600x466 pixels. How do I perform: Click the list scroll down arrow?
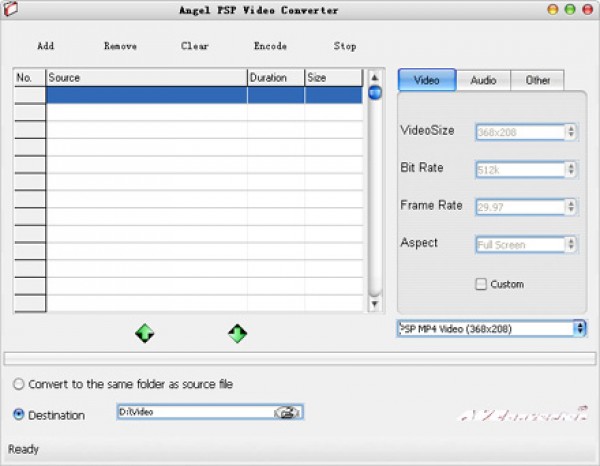pos(375,304)
